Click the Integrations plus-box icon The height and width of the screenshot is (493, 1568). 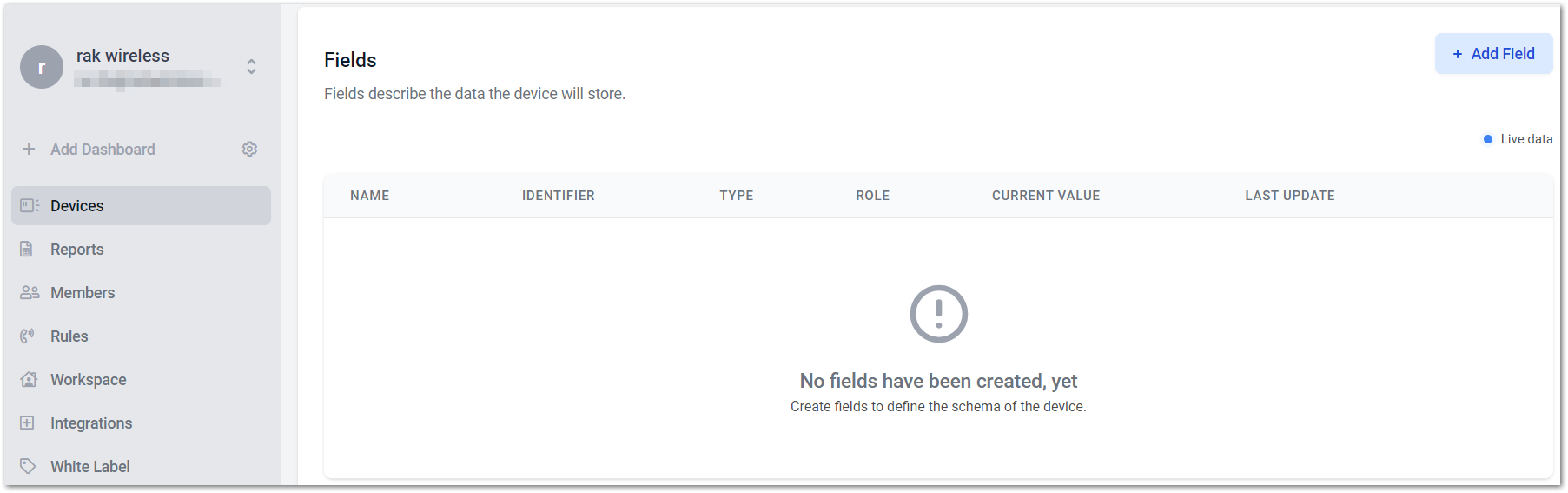click(x=27, y=423)
